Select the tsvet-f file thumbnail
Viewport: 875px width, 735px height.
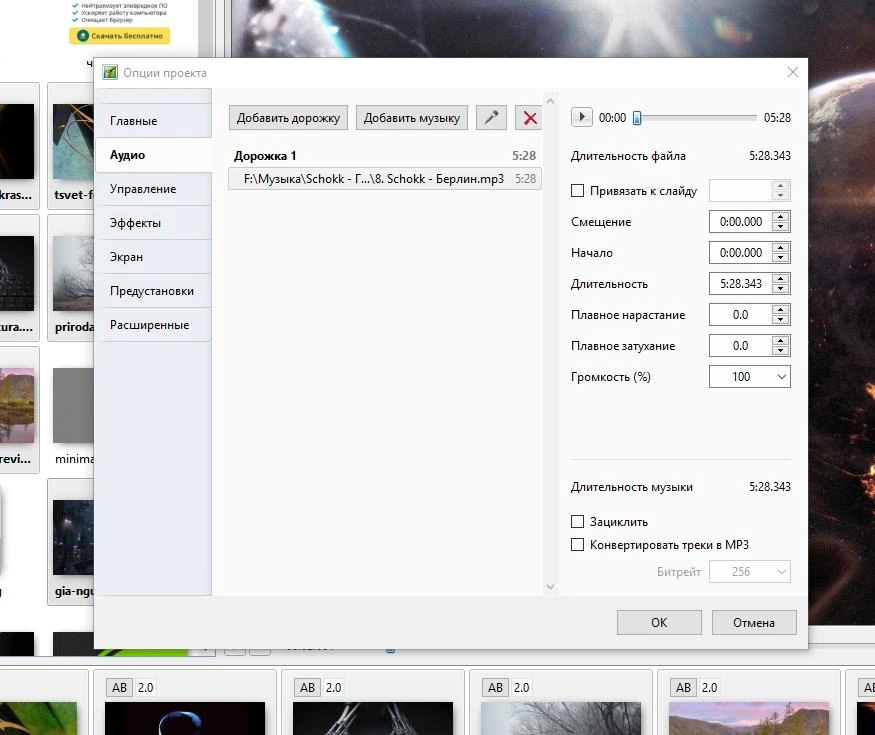coord(73,142)
